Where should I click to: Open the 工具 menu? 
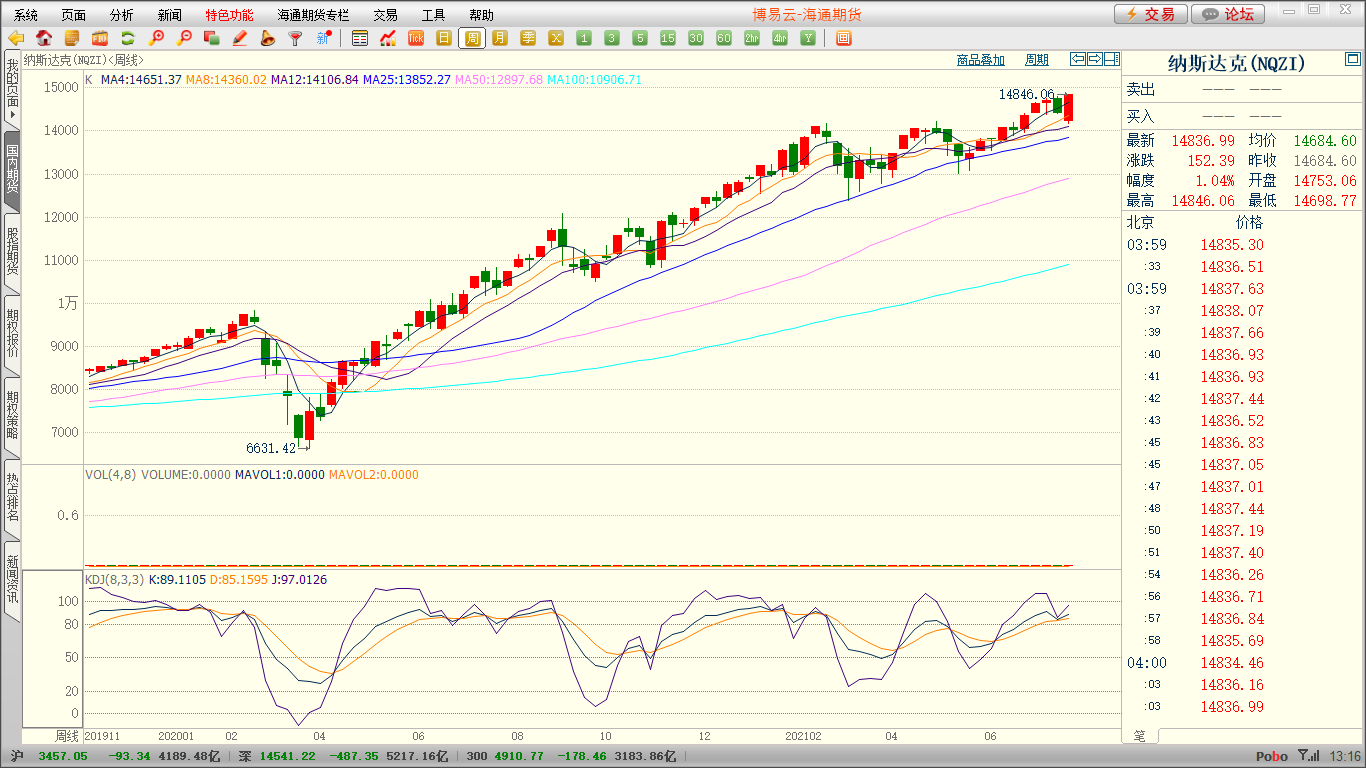click(x=433, y=15)
